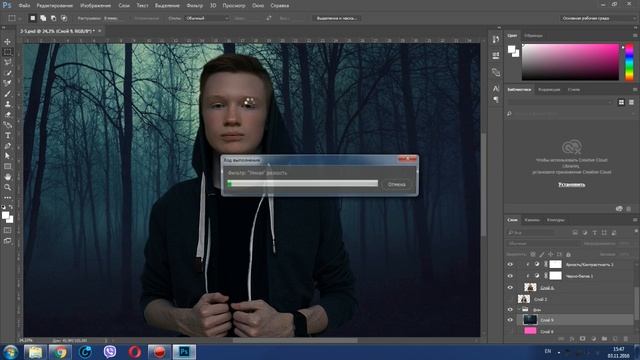Click the layer style fx icon
This screenshot has width=640, height=360.
pyautogui.click(x=572, y=339)
